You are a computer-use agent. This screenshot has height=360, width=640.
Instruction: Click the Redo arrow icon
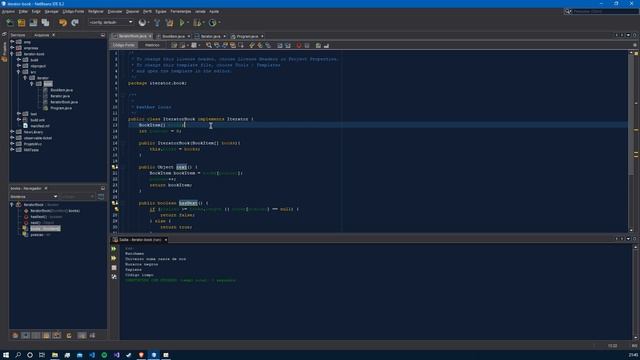coord(75,23)
